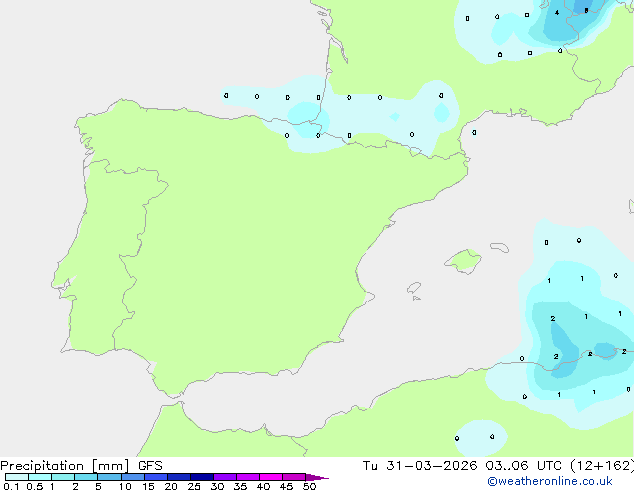This screenshot has width=634, height=490.
Task: Click the "Tu 31-03-2026 03..06 UTC" timestamp text
Action: 462,466
